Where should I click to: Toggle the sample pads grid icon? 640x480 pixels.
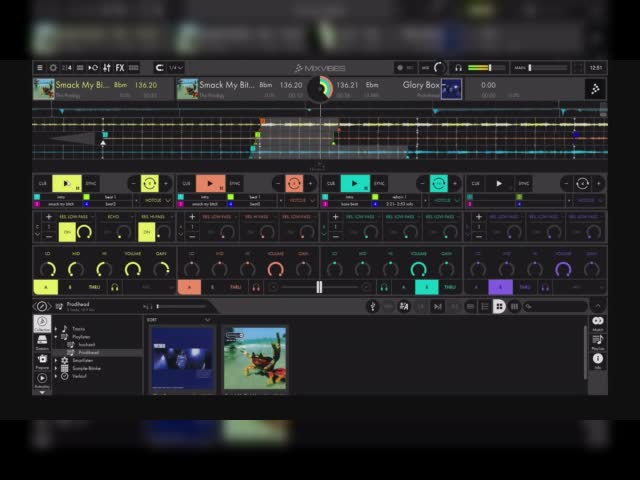click(134, 68)
